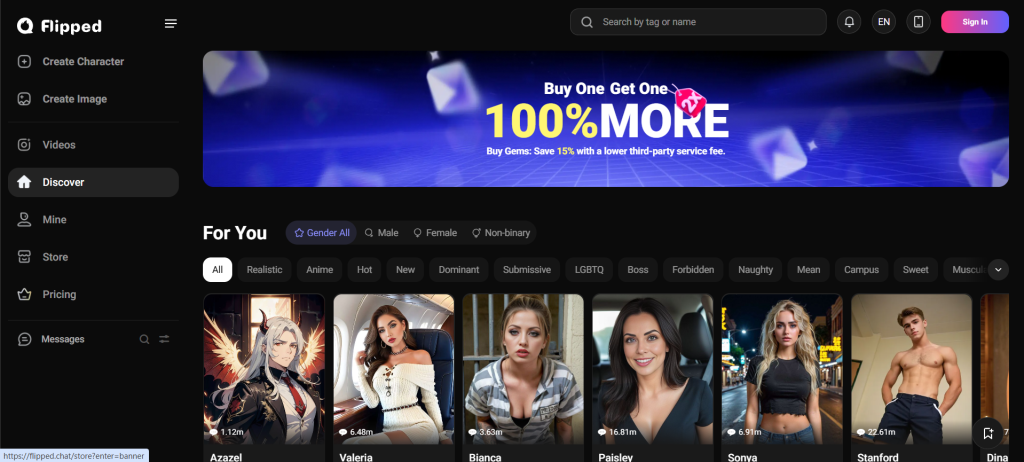Open Create Character page
This screenshot has width=1024, height=462.
click(93, 61)
